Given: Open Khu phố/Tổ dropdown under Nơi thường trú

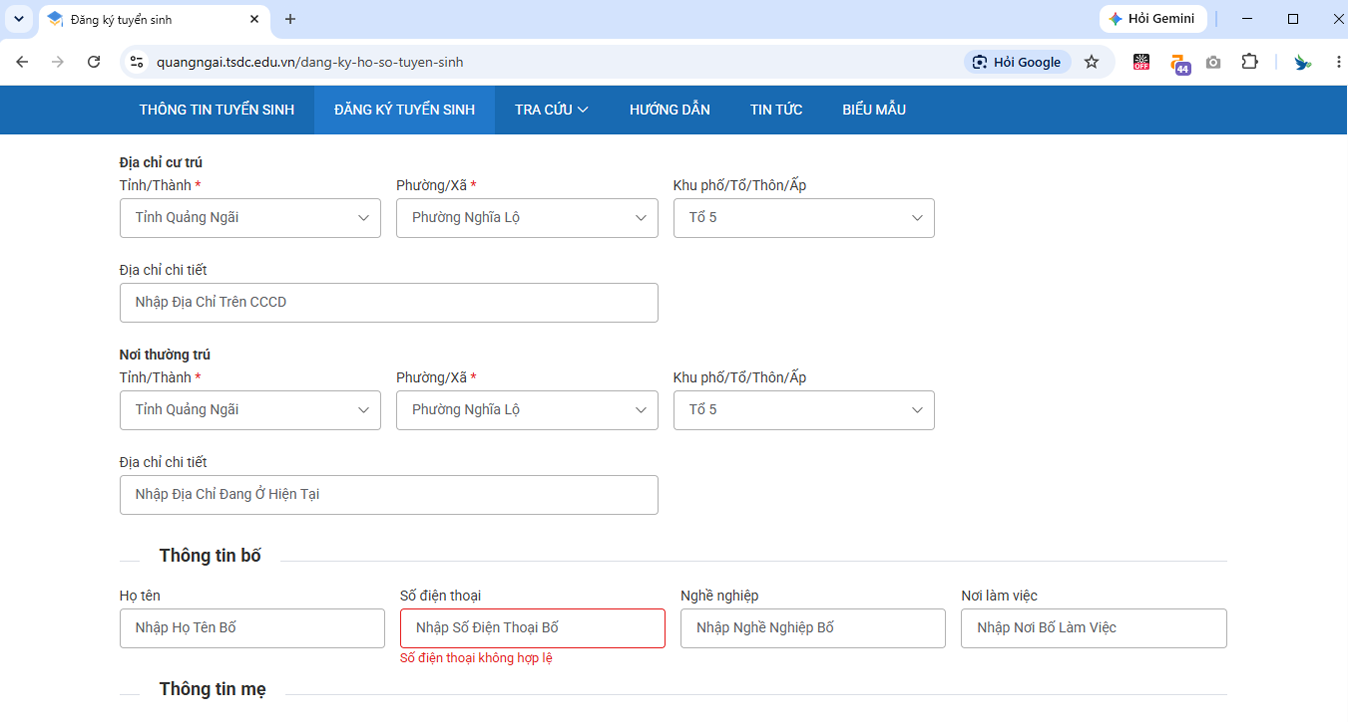Looking at the screenshot, I should [804, 410].
